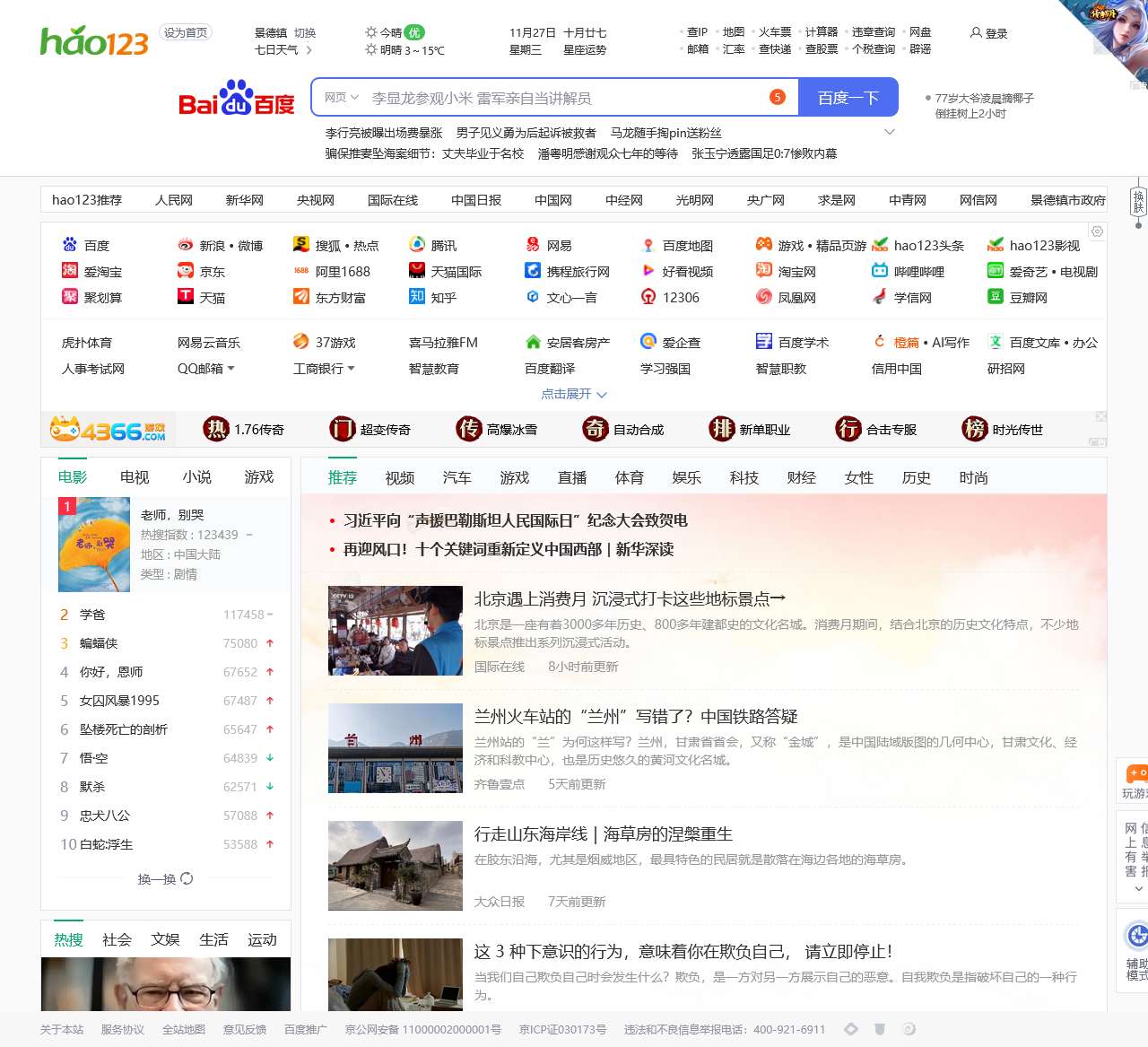Open the QQ邮箱 dropdown arrow
Screen dimensions: 1148x1047
[x=230, y=368]
